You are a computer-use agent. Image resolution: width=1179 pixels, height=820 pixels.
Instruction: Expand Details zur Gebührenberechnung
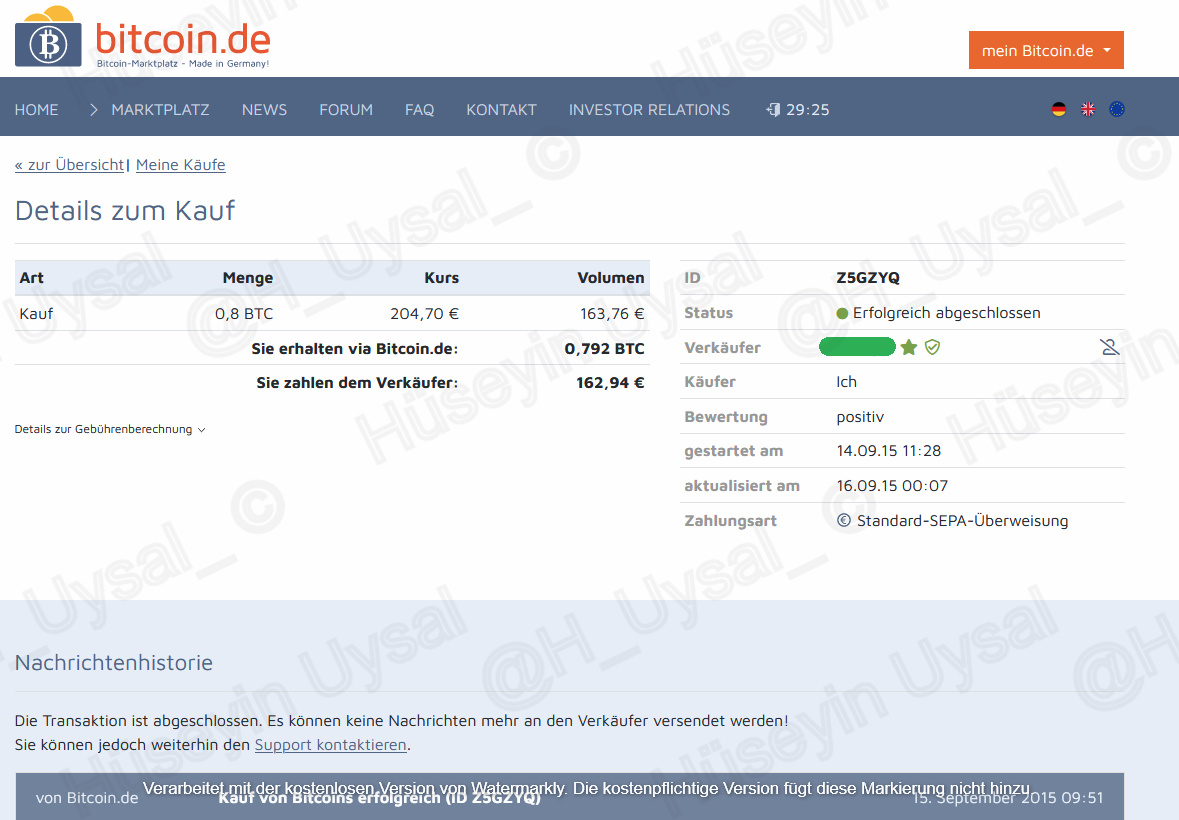tap(110, 429)
